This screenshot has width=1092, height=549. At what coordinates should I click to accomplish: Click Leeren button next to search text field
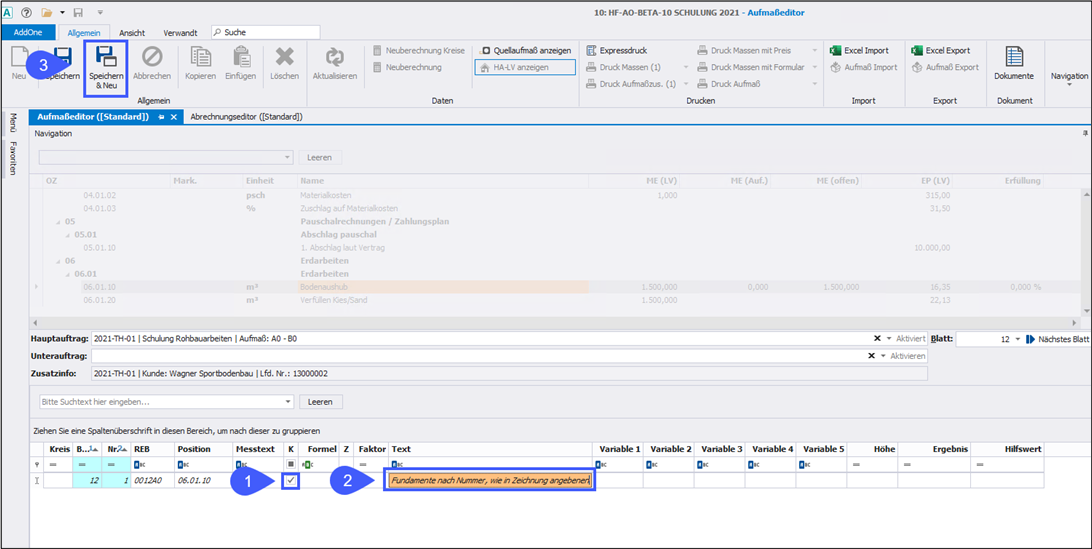(320, 402)
